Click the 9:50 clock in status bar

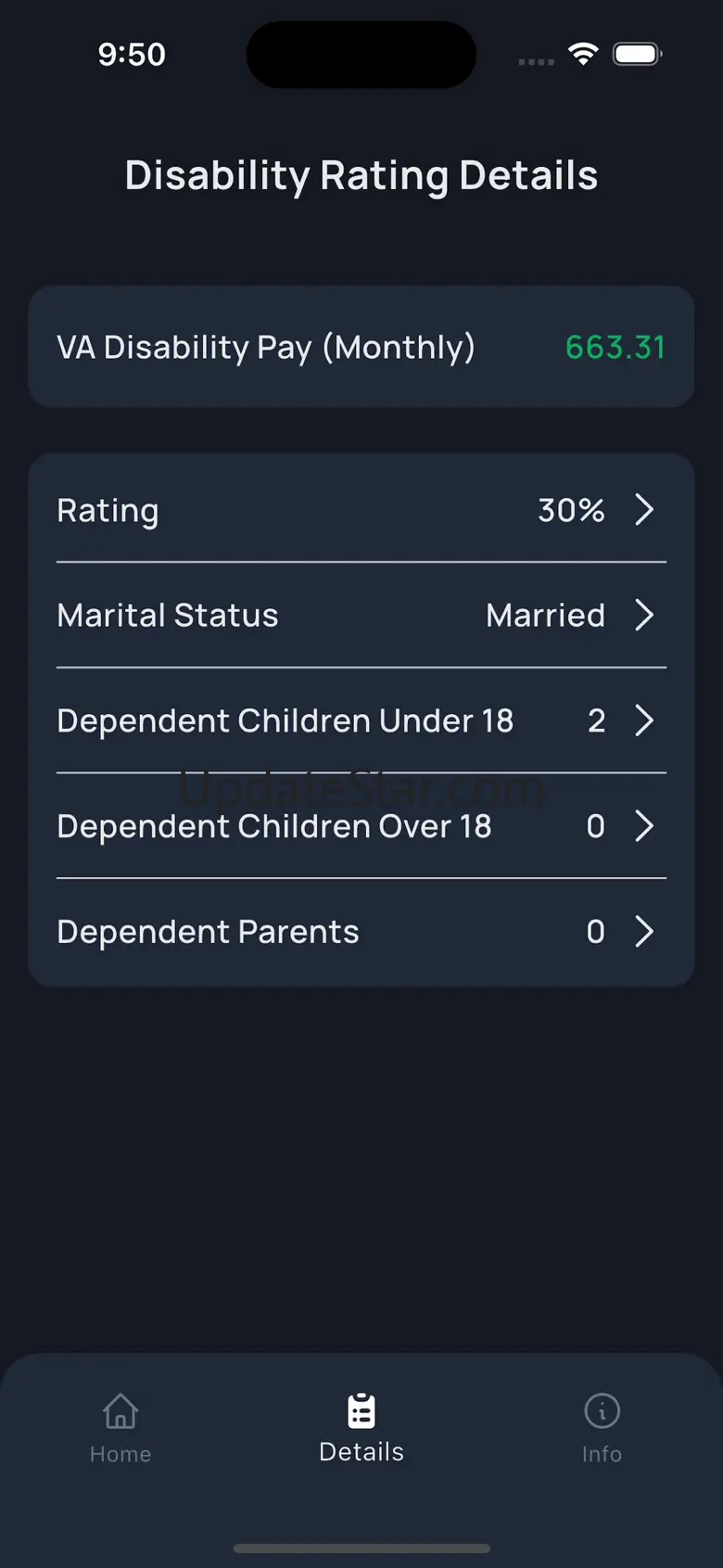tap(132, 55)
